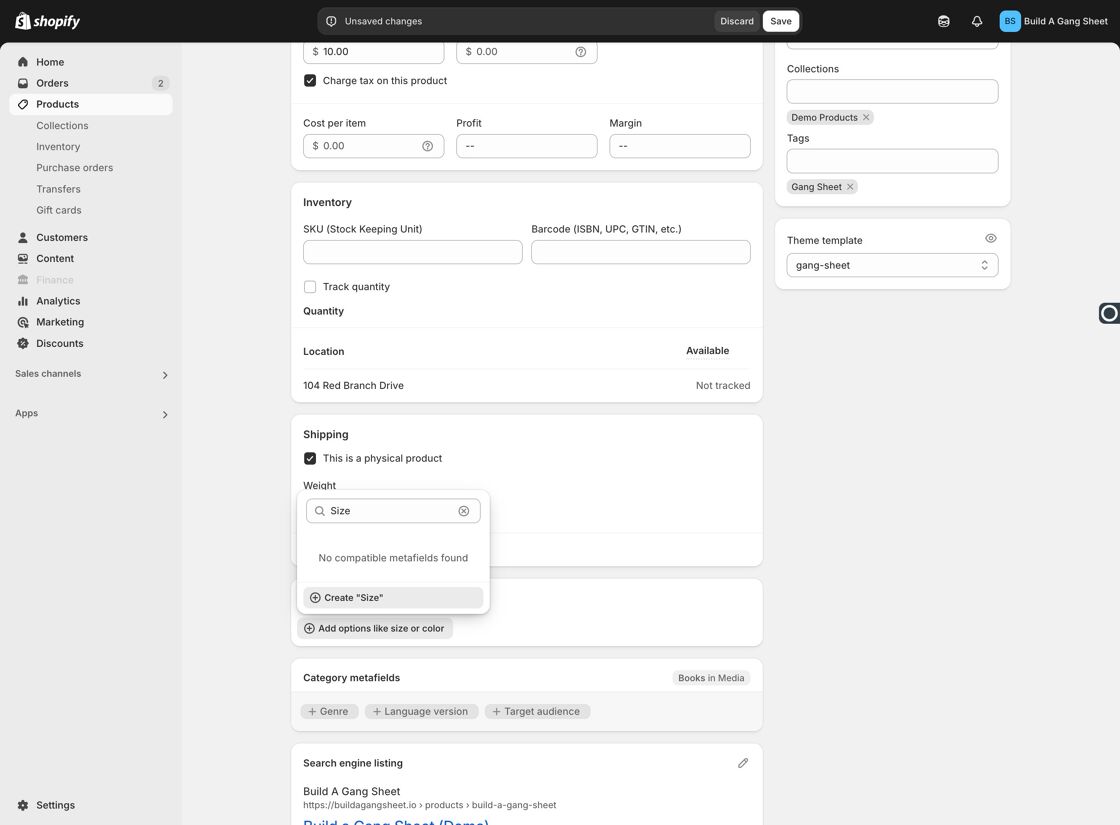Click the Margin field
The image size is (1120, 825).
tap(679, 146)
